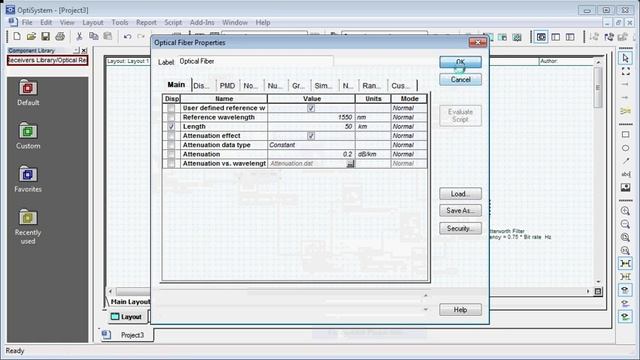Viewport: 640px width, 360px height.
Task: Open Attenuation data type Constant dropdown
Action: click(311, 145)
